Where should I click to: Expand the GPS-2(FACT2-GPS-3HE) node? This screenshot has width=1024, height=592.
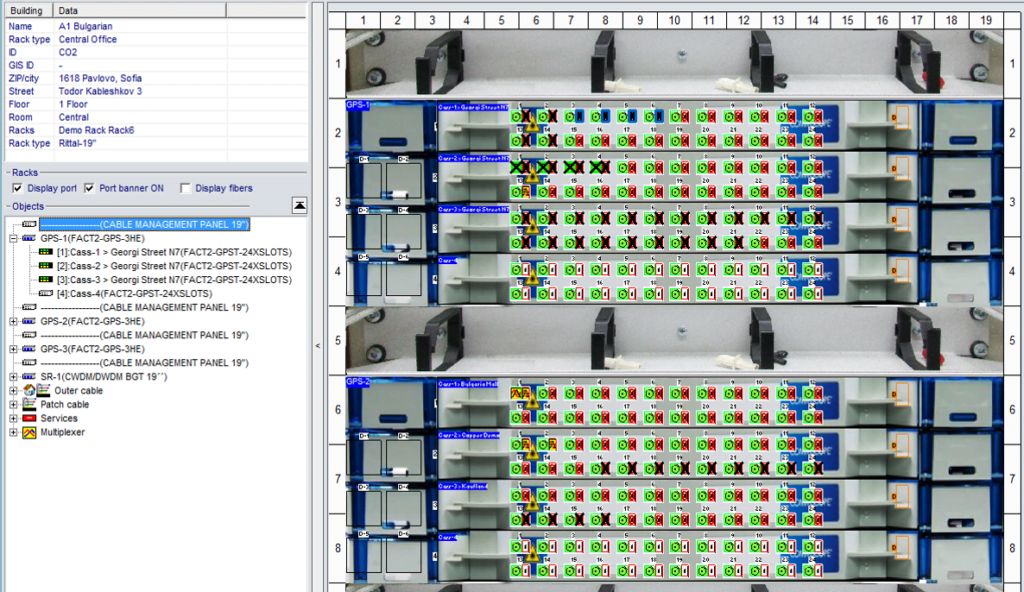click(12, 320)
